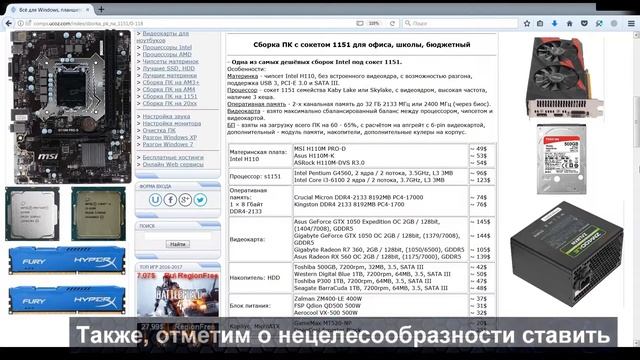Open 'Бесплатные хостинги' sidebar link
Image resolution: width=640 pixels, height=360 pixels.
click(x=173, y=157)
